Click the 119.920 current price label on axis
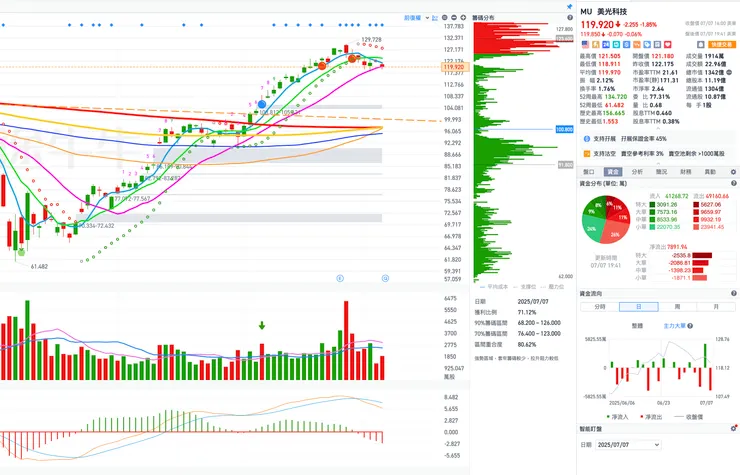740x475 pixels. (455, 67)
